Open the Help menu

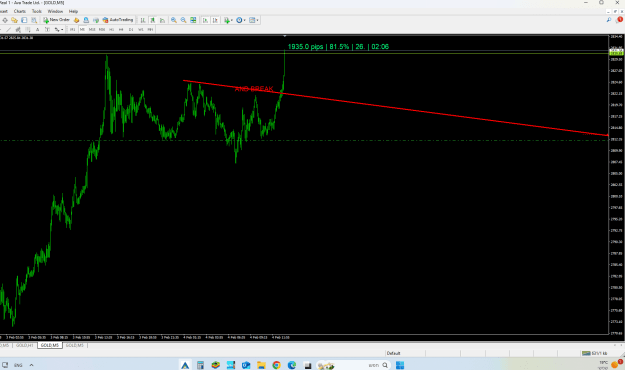73,11
